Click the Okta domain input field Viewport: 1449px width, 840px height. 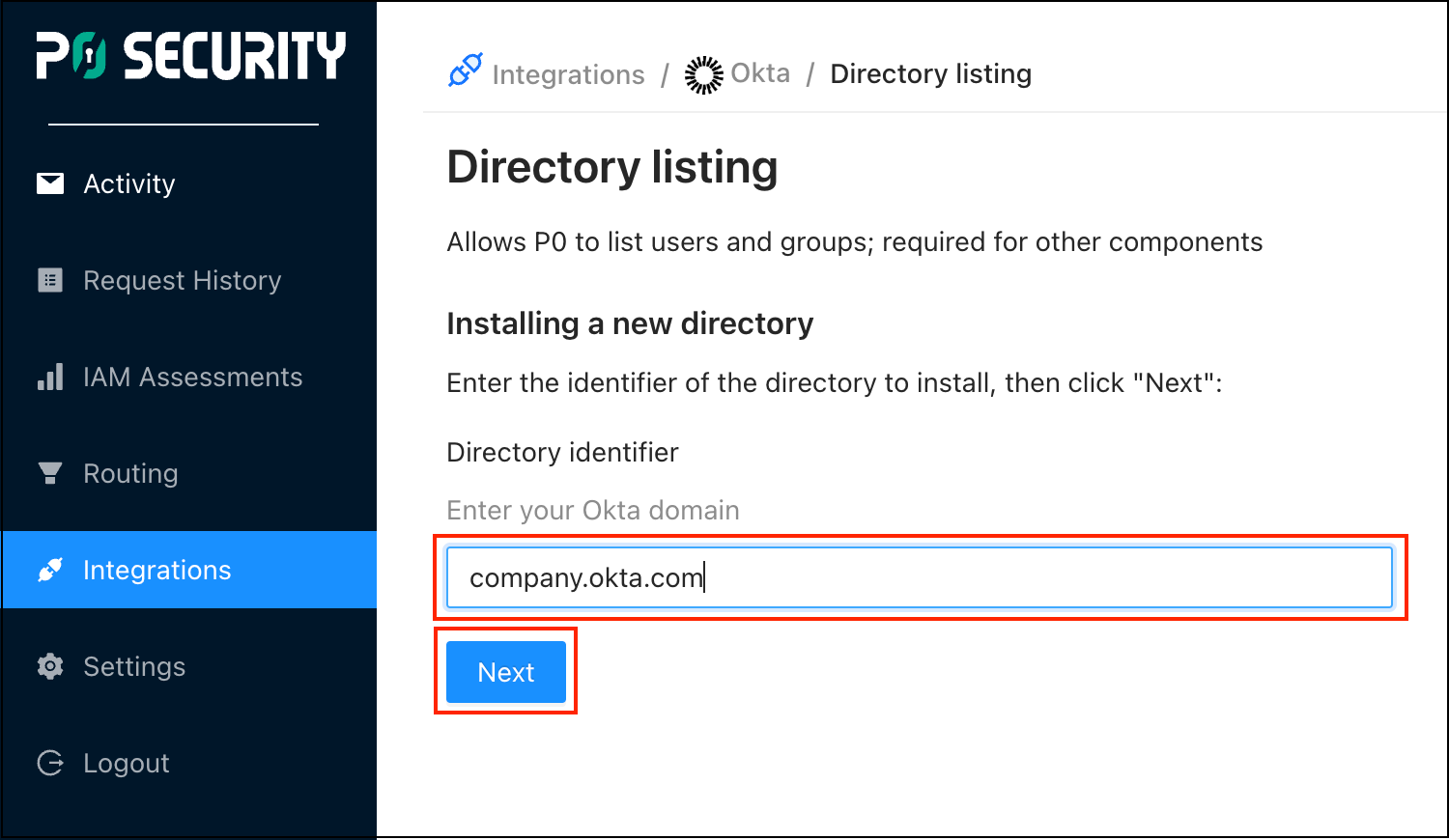918,576
